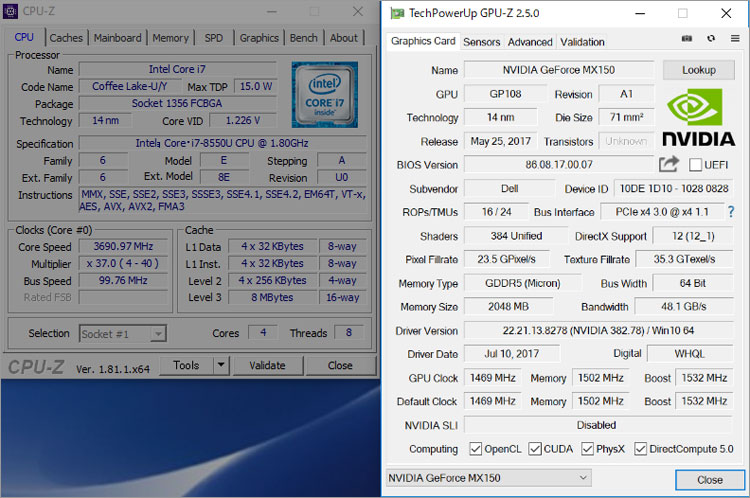Click Code Name field Coffee Lake-U/Y
Screen dimensions: 750x498
click(130, 86)
